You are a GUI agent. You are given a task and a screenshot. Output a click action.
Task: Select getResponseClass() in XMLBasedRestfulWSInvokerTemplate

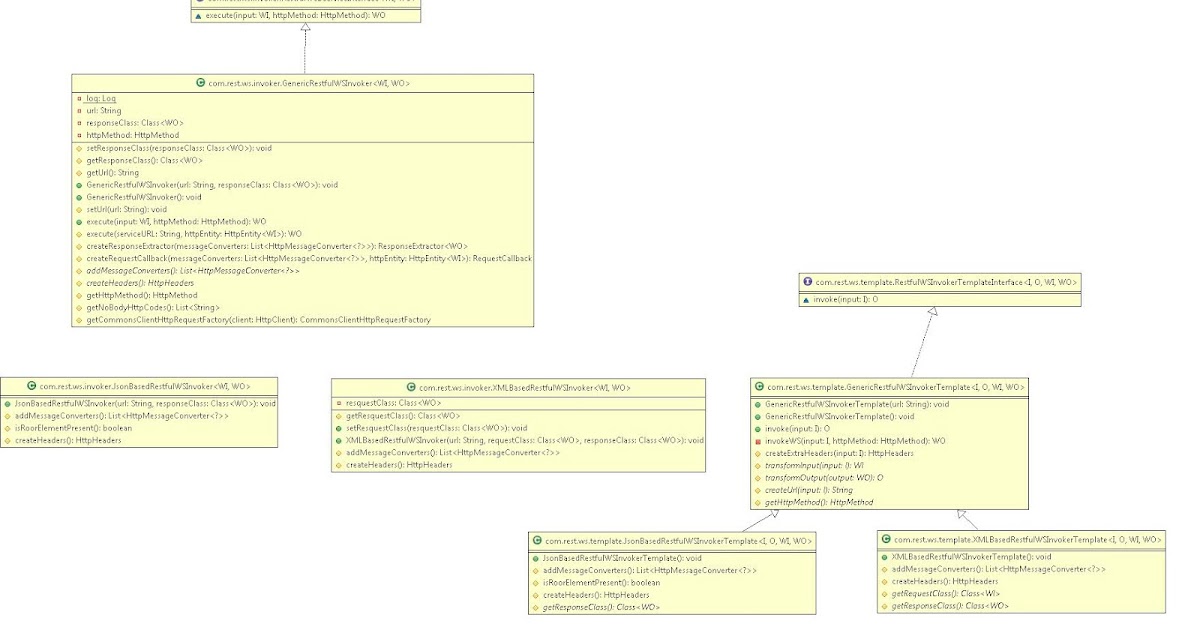[x=950, y=606]
